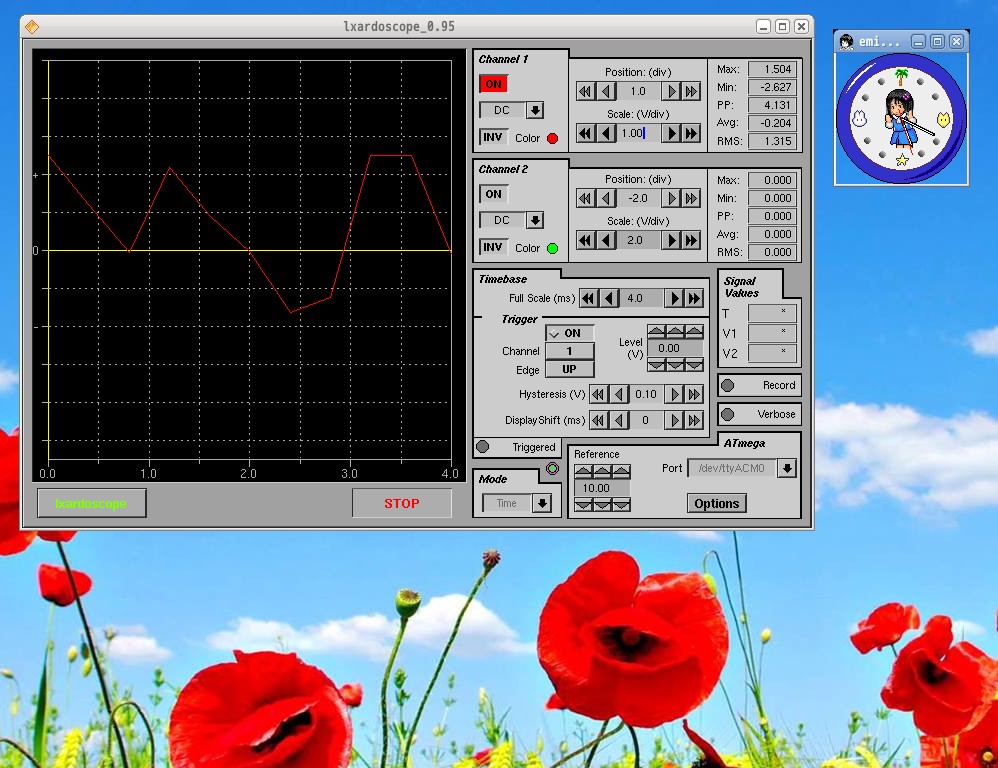Increase Channel 2 position one step right
The height and width of the screenshot is (768, 998).
point(672,198)
